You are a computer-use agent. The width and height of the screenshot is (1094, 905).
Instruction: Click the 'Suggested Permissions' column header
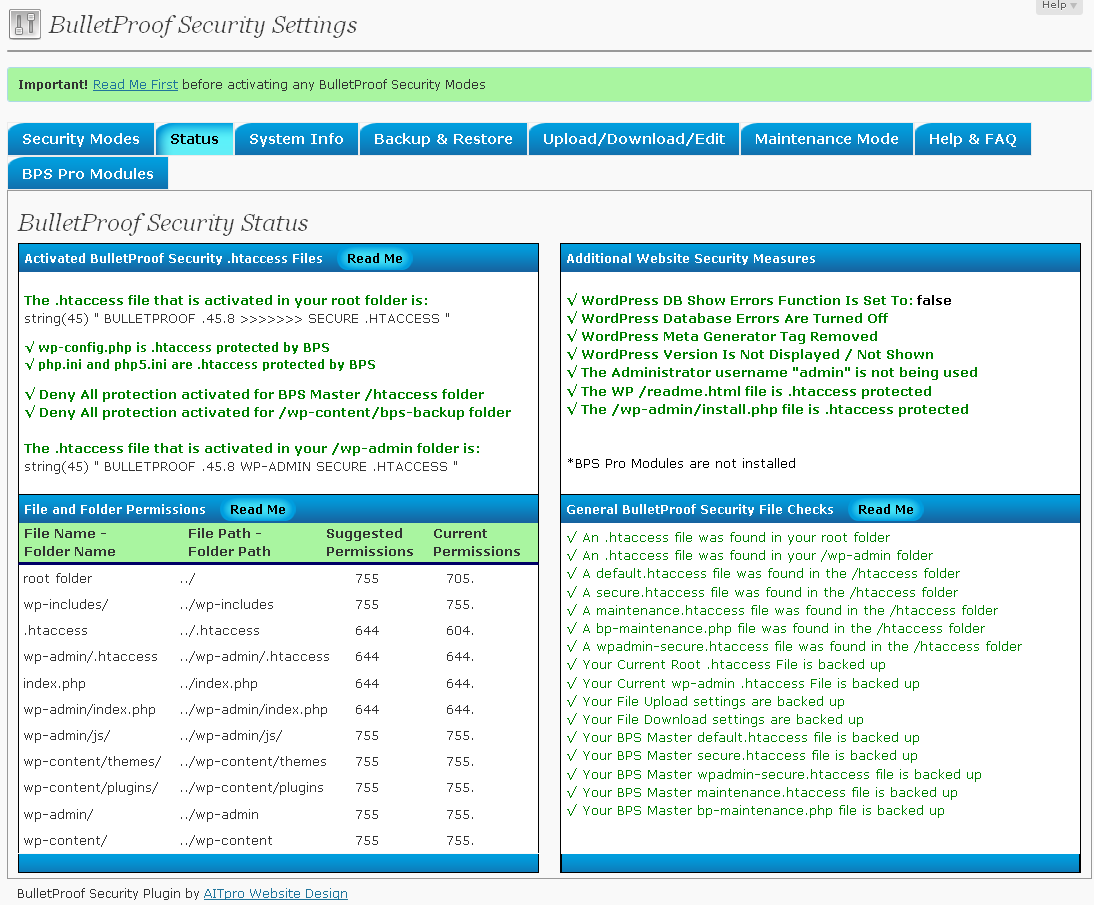click(x=370, y=542)
